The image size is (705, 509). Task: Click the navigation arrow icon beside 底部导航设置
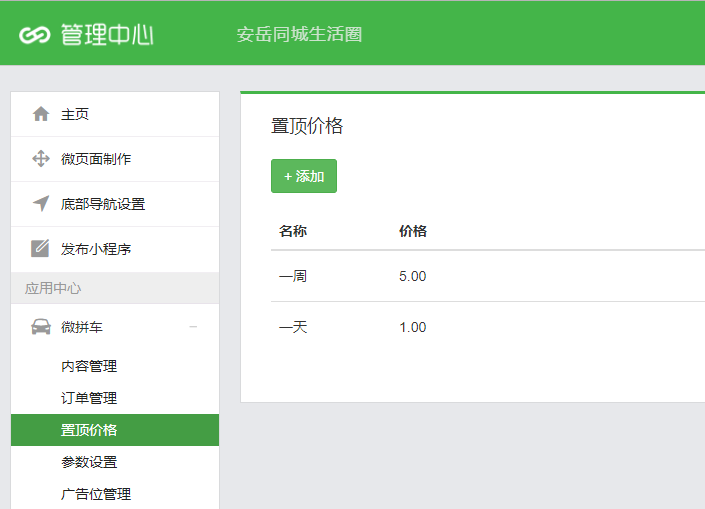point(41,204)
